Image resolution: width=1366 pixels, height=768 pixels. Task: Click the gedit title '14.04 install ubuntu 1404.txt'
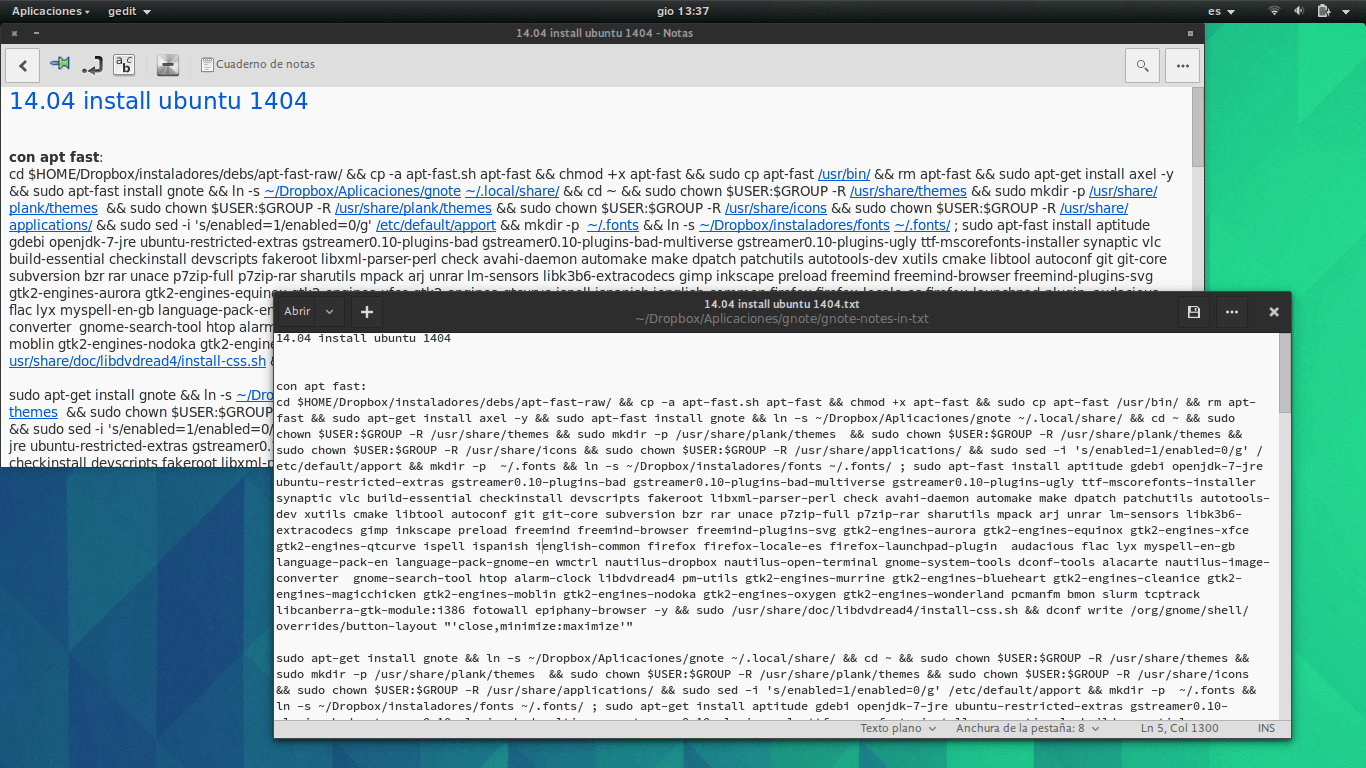782,304
